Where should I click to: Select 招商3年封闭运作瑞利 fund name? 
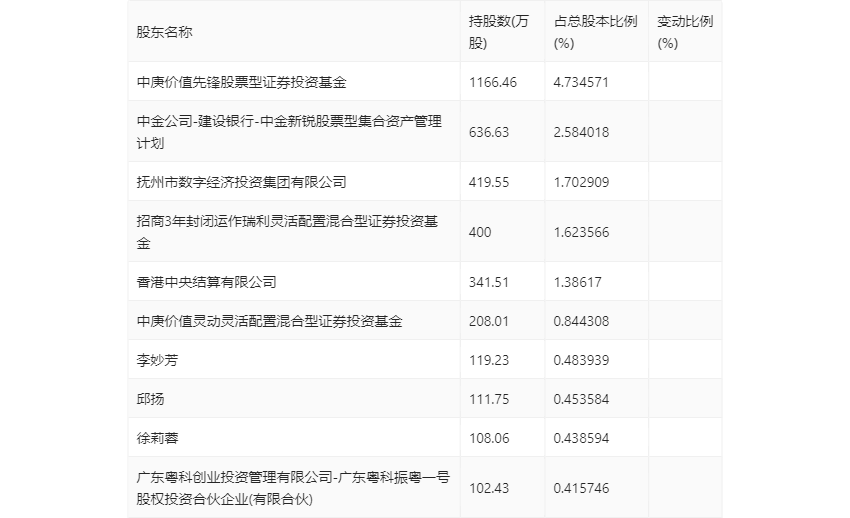pos(287,232)
